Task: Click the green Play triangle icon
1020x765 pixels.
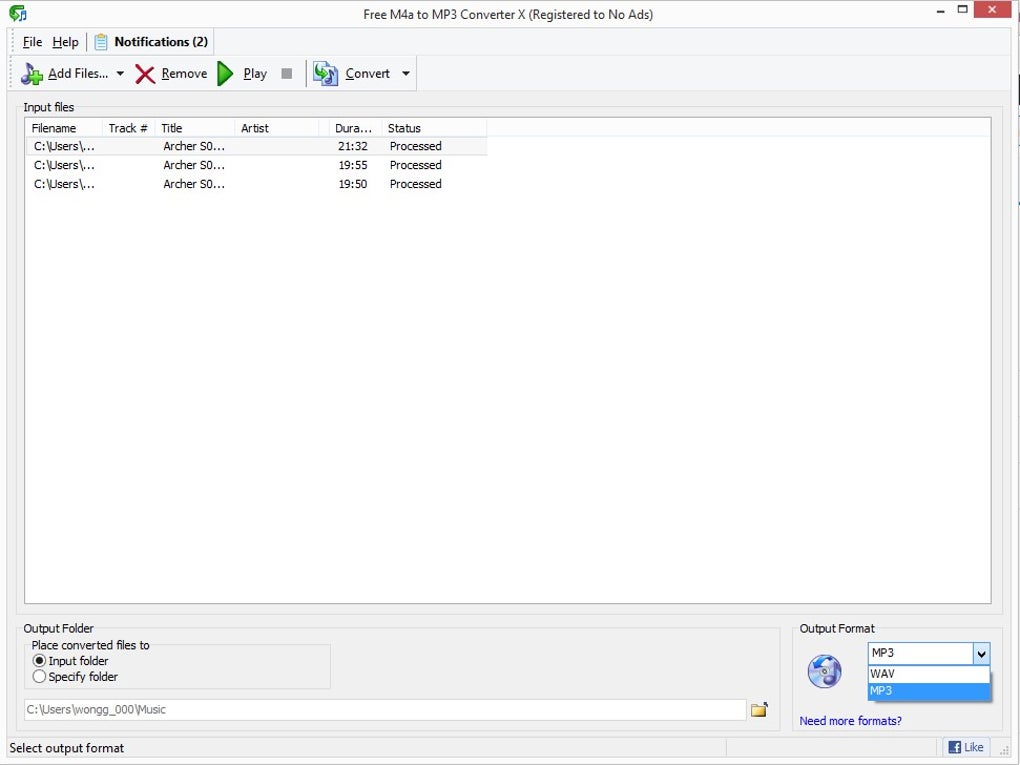Action: tap(225, 74)
